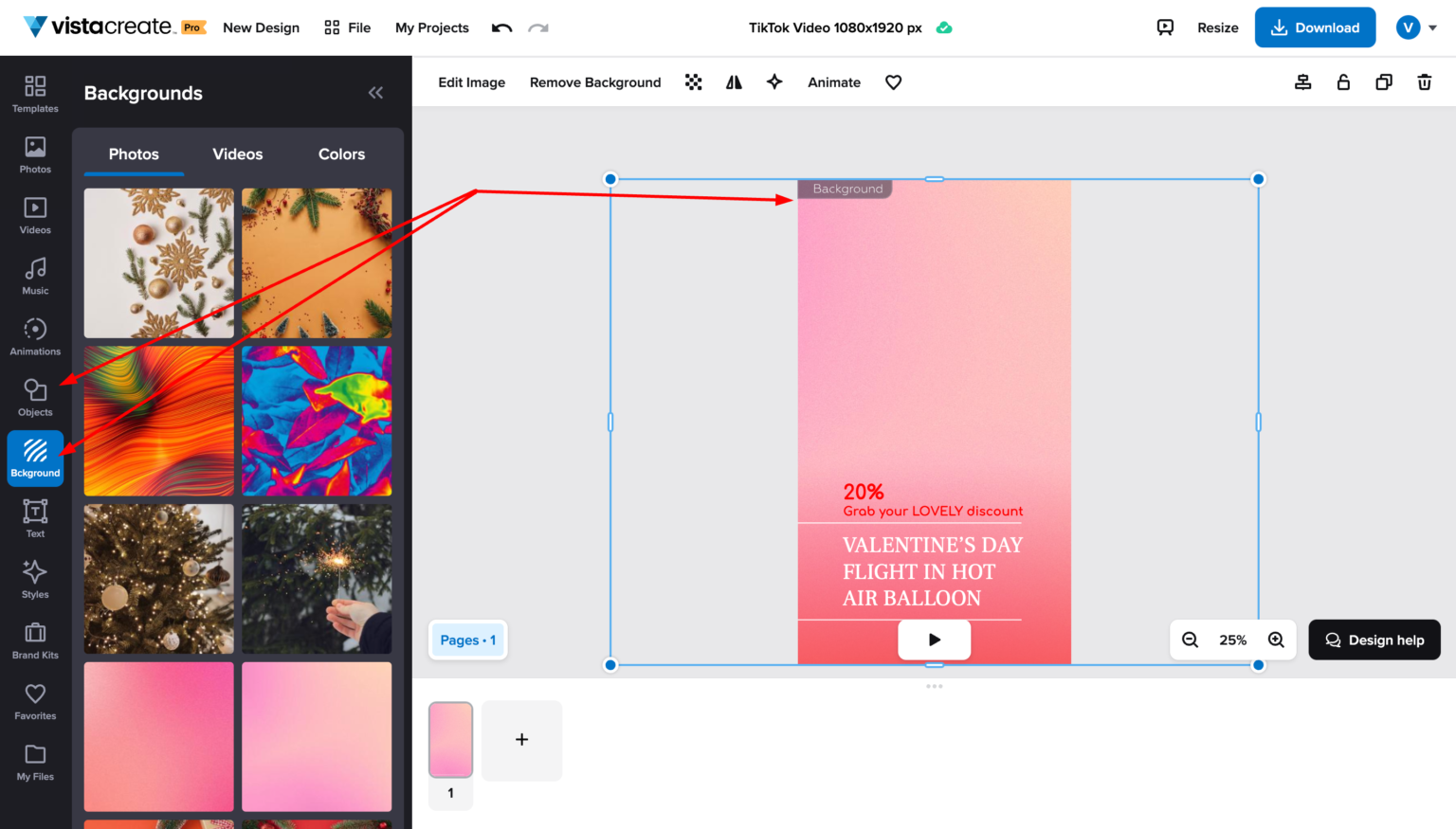Open the Styles panel
This screenshot has width=1456, height=829.
coord(35,579)
